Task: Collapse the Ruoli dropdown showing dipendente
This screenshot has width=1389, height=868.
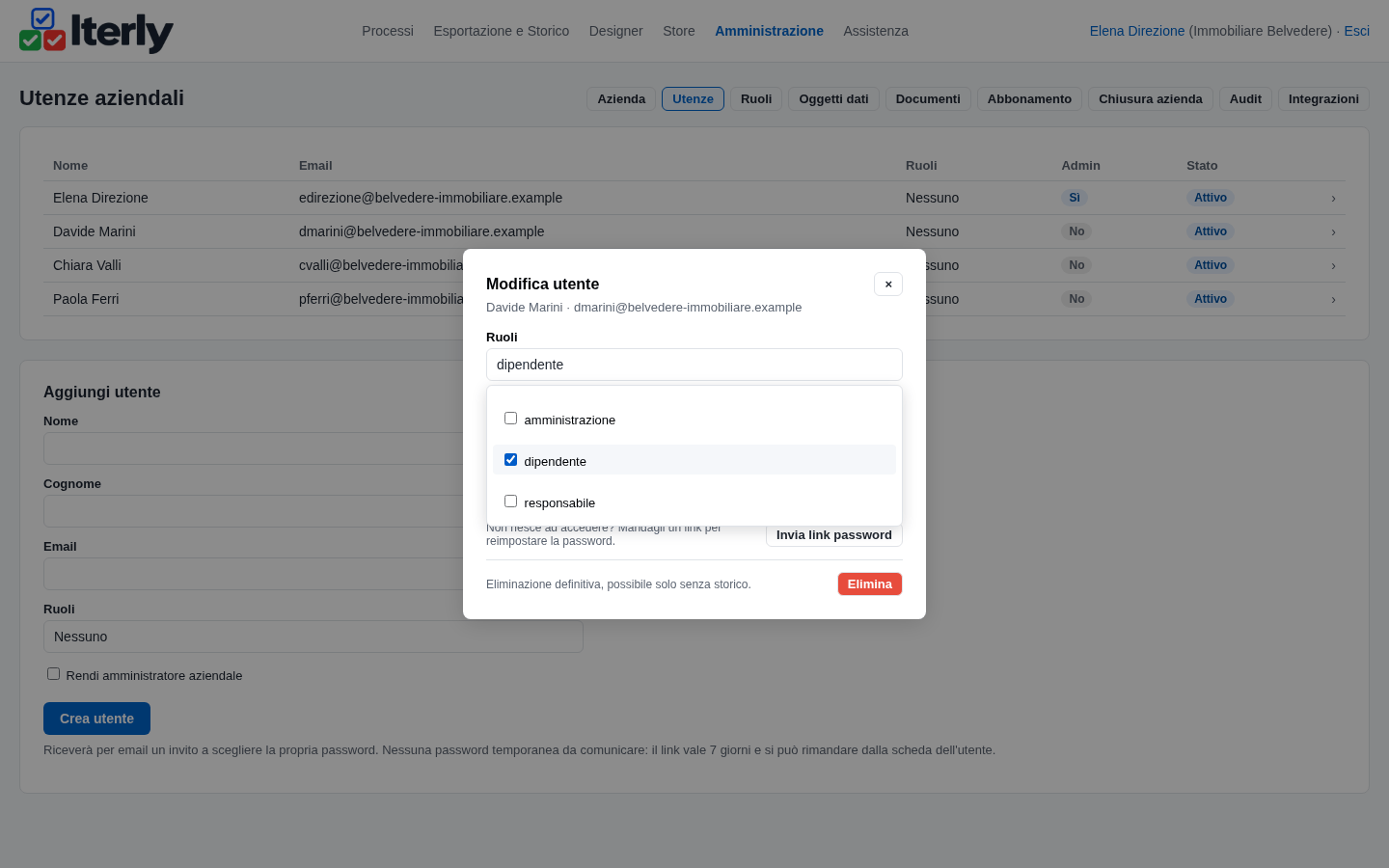Action: [694, 365]
